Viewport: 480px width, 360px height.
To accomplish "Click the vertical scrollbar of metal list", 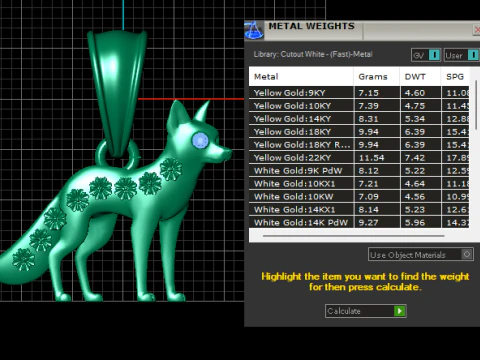I will tap(476, 105).
